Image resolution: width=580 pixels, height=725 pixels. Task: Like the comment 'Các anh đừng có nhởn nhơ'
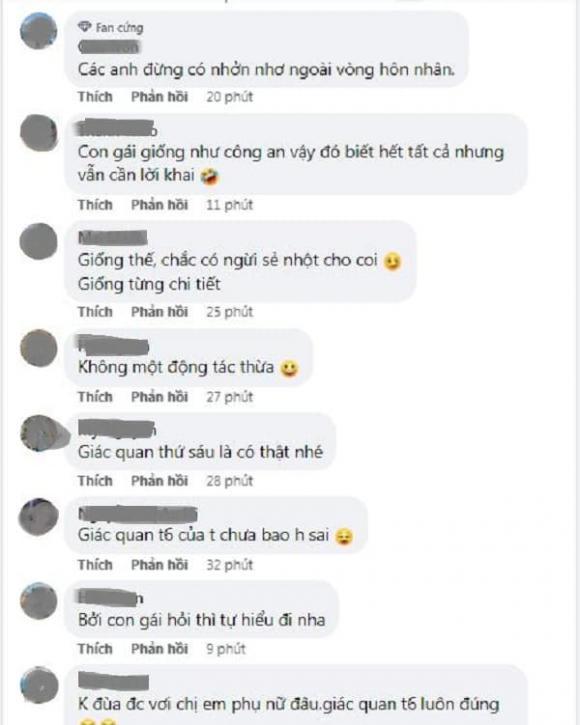click(95, 97)
